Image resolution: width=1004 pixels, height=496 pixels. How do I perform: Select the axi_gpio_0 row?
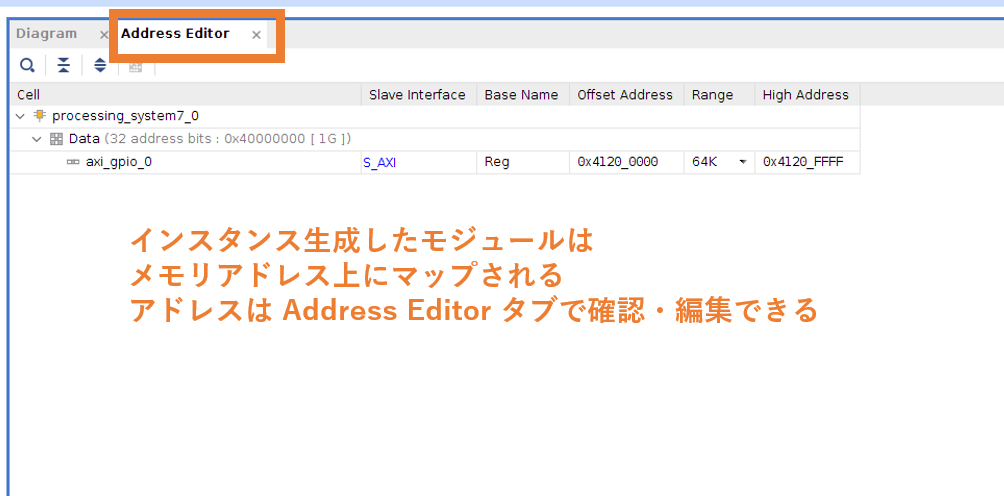(x=435, y=163)
